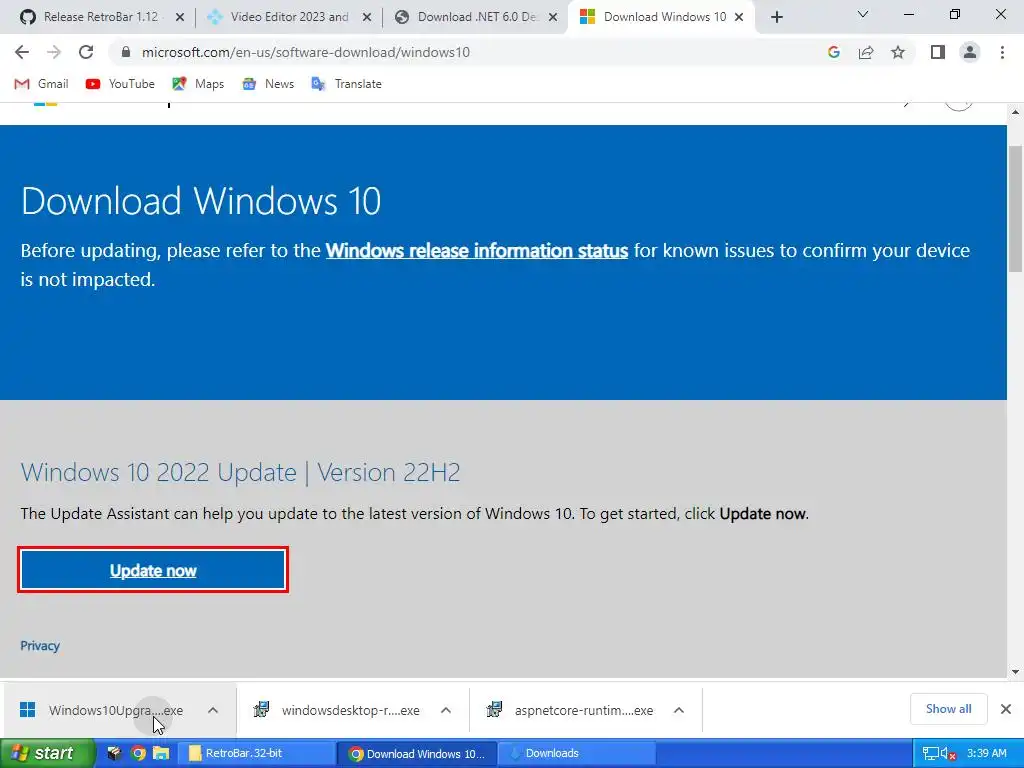
Task: Open the Translate bookmark
Action: coord(346,84)
